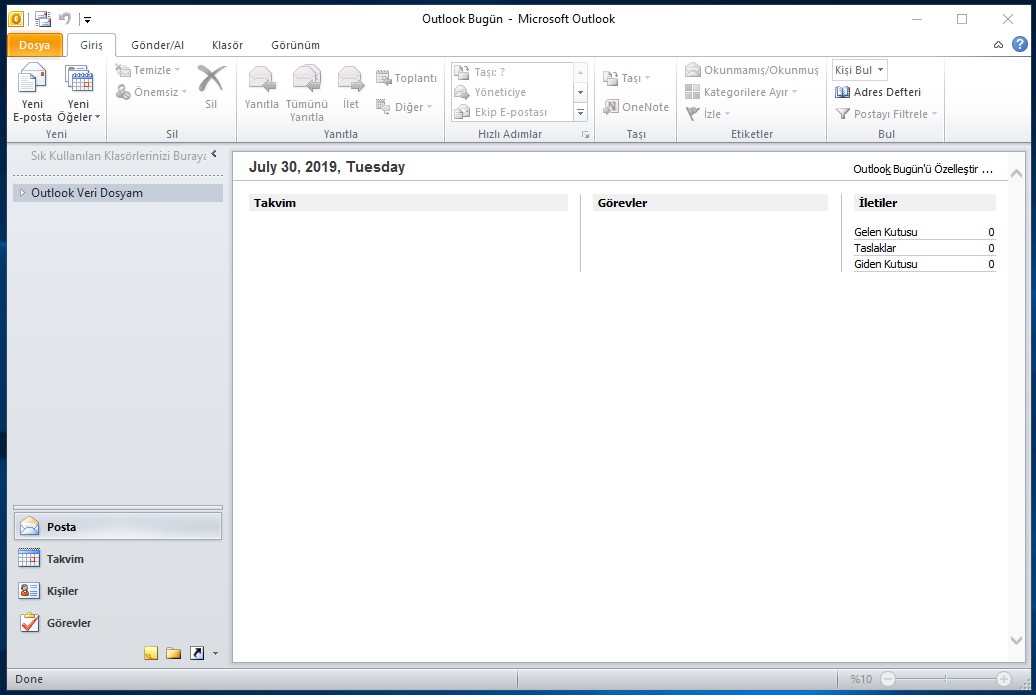The width and height of the screenshot is (1036, 695).
Task: Click the Undo quick access icon
Action: [x=64, y=18]
